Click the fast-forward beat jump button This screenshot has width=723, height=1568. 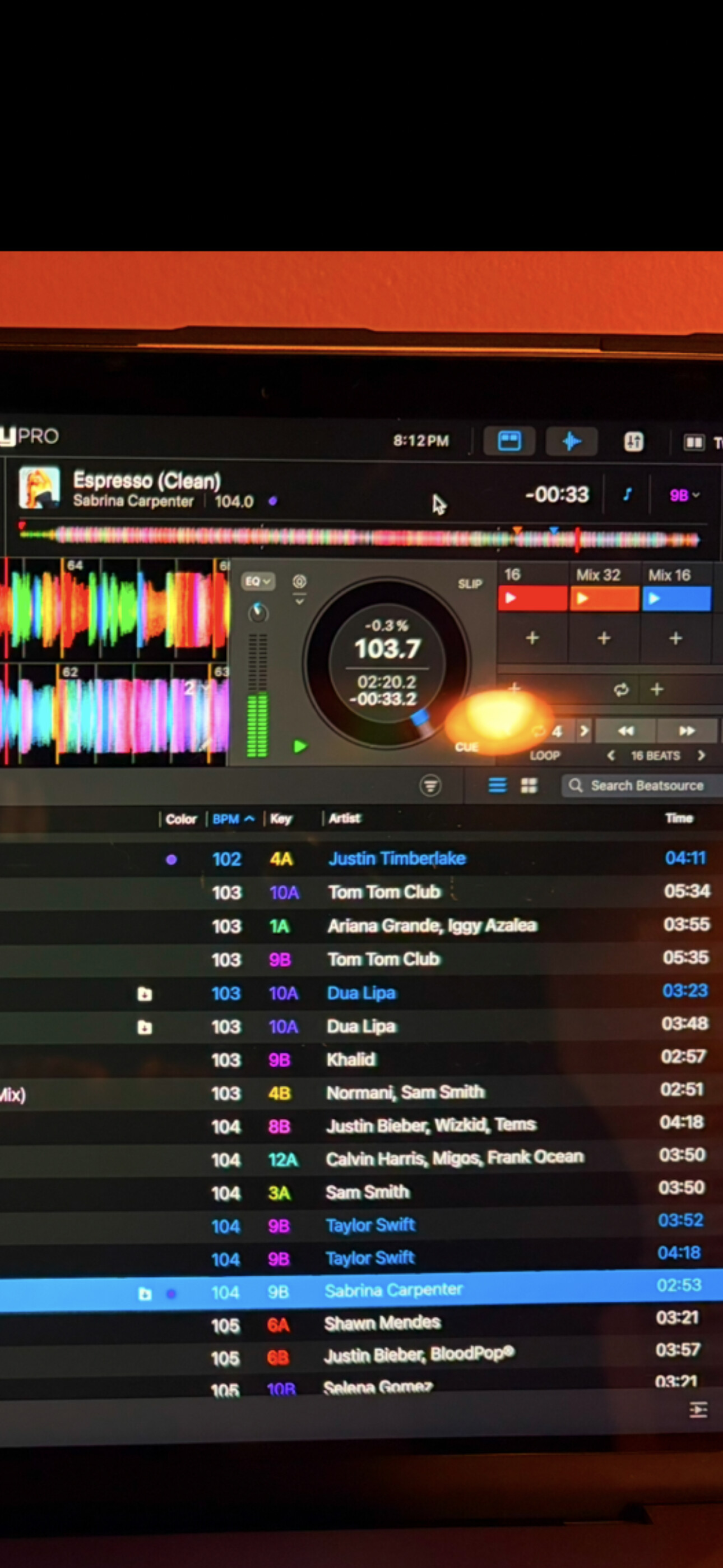687,730
